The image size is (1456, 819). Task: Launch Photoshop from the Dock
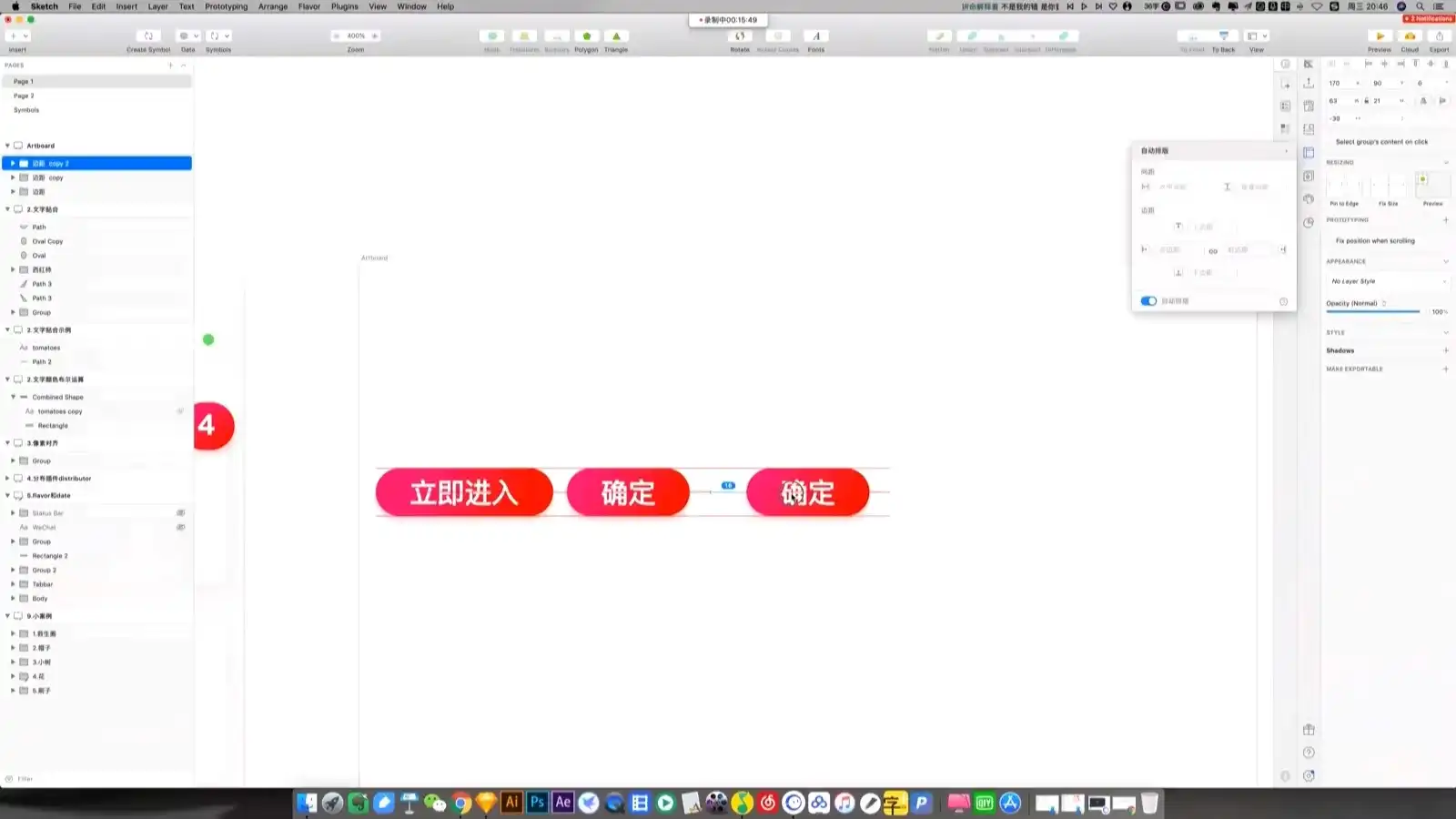[x=537, y=803]
